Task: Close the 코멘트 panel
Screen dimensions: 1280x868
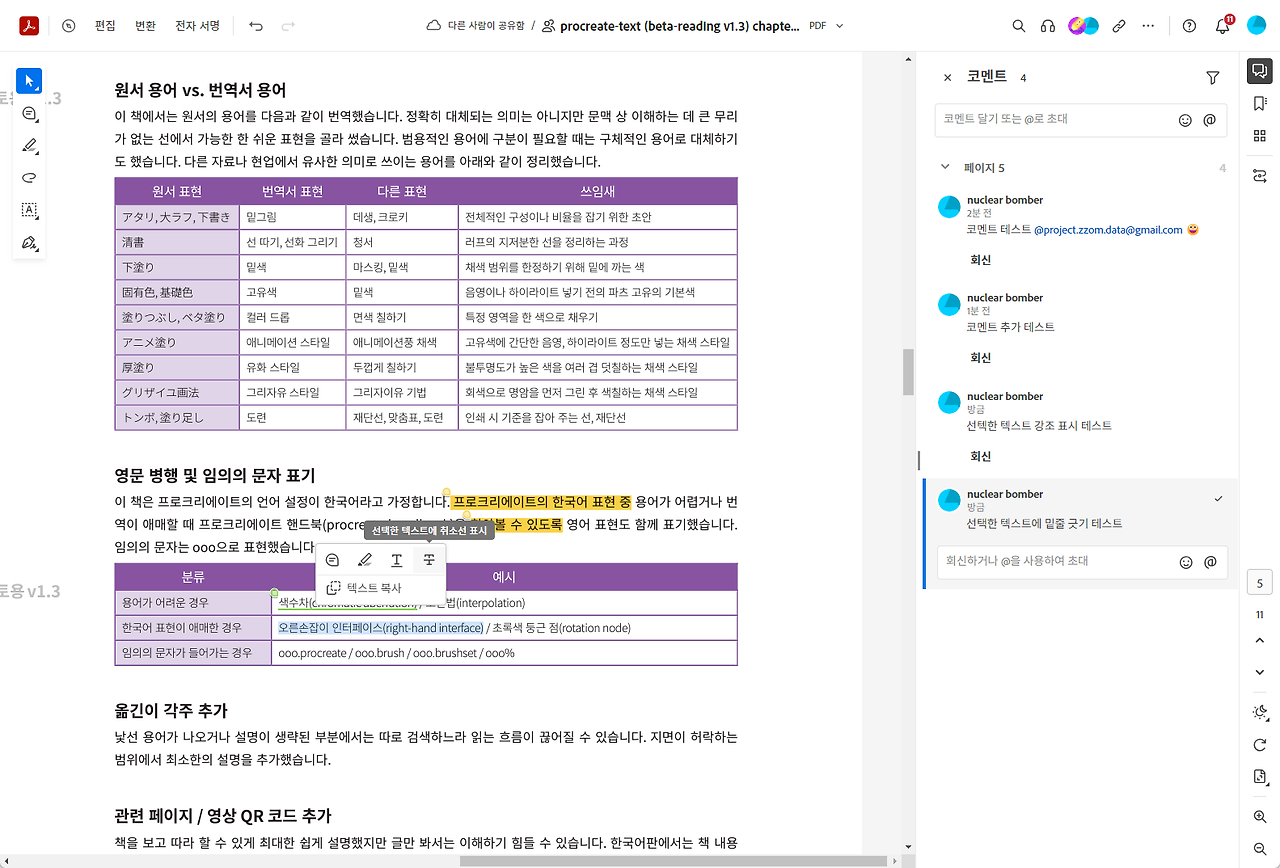Action: tap(947, 78)
